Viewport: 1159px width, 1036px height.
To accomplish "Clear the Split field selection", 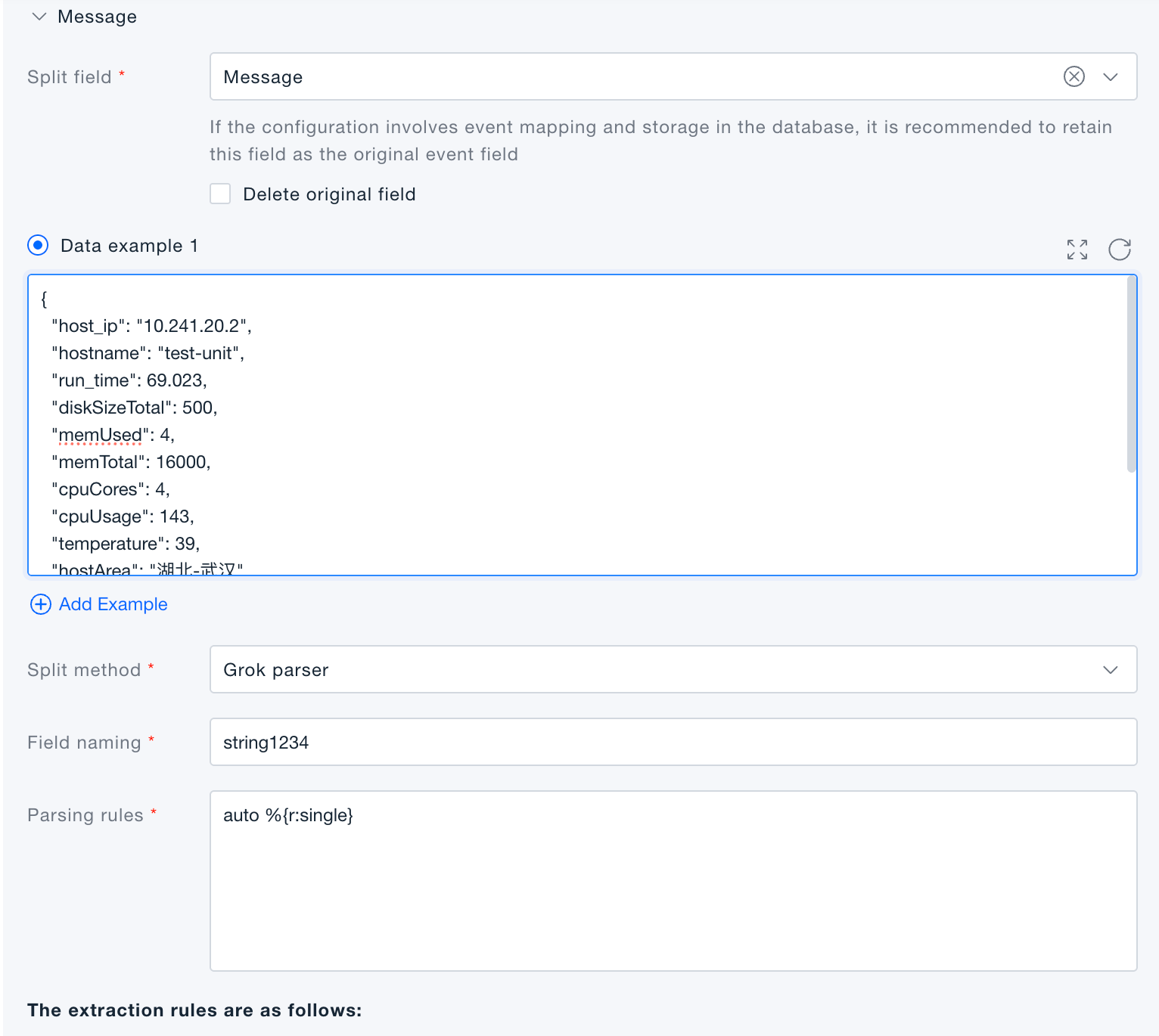I will coord(1074,76).
